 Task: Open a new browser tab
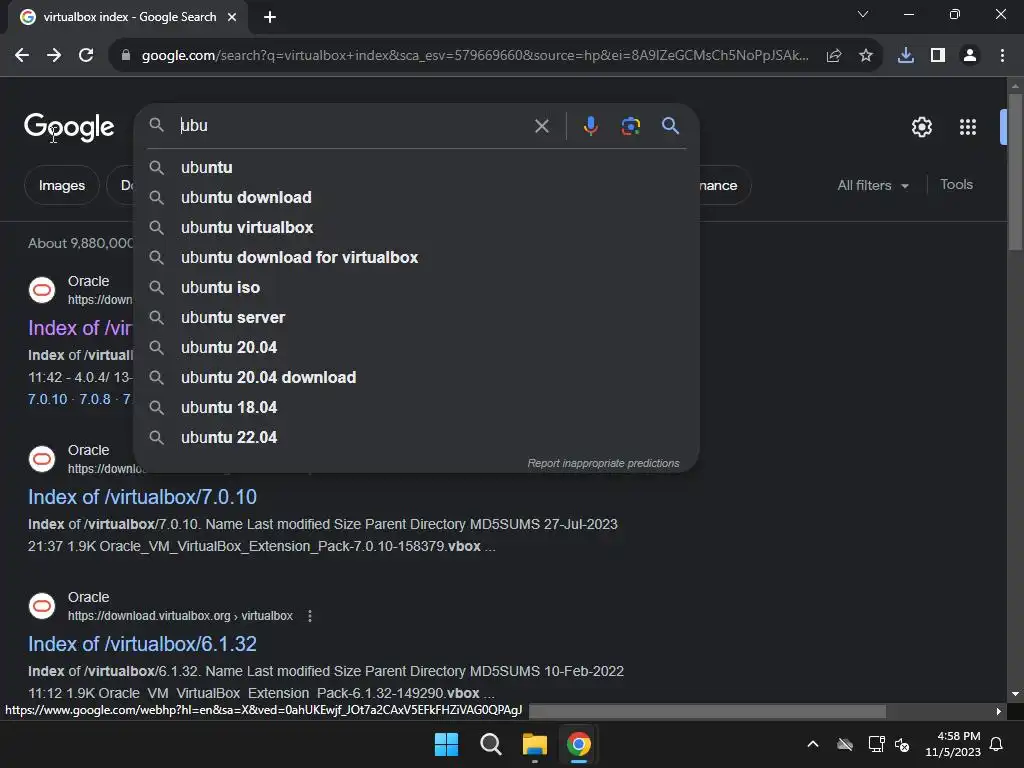(270, 17)
